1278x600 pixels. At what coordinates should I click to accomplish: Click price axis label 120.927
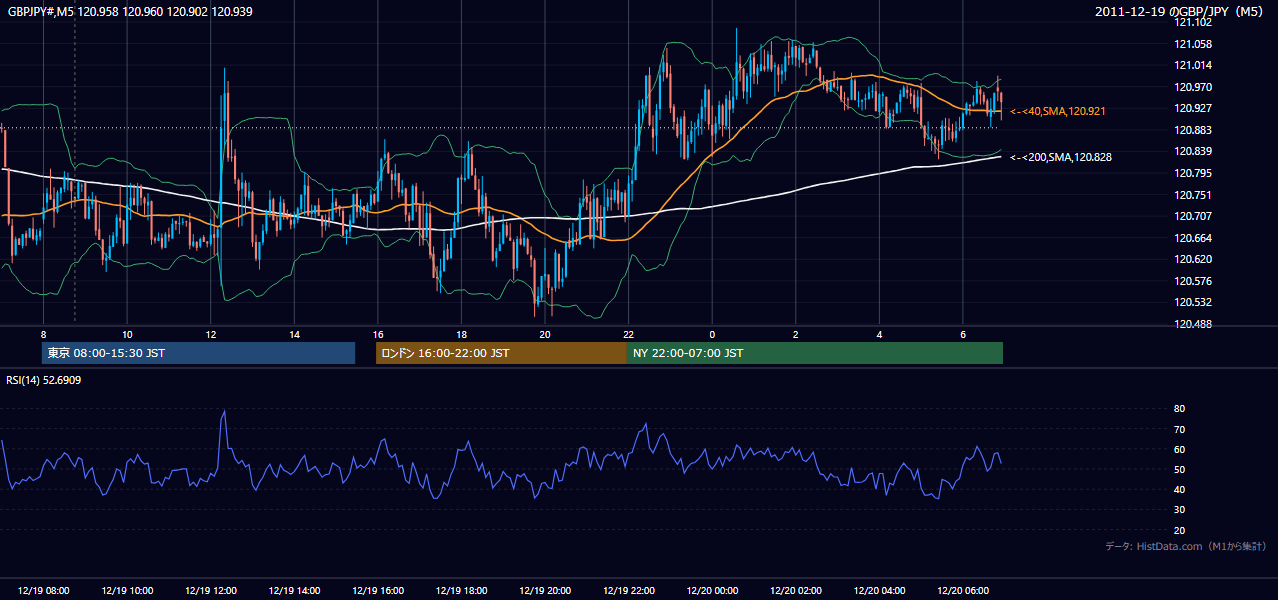1193,108
